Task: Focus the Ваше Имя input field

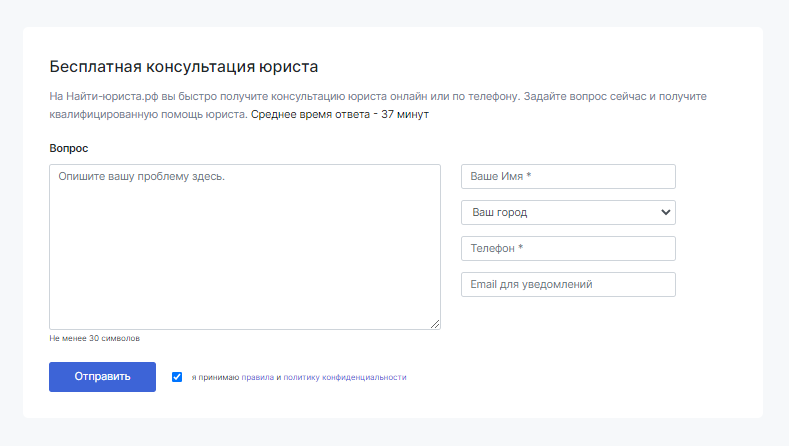Action: [x=568, y=177]
